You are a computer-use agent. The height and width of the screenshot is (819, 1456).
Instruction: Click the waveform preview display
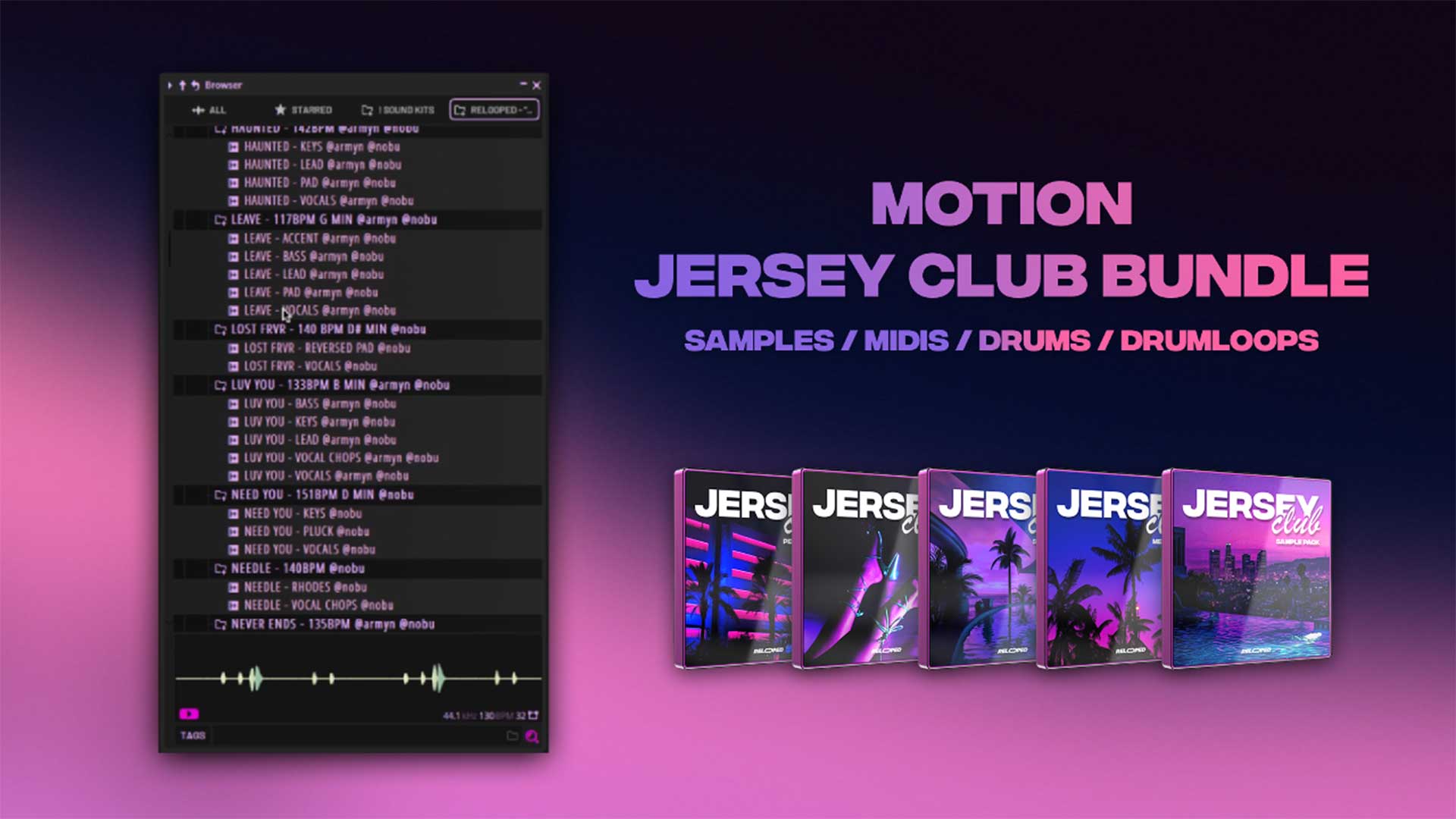pos(358,678)
